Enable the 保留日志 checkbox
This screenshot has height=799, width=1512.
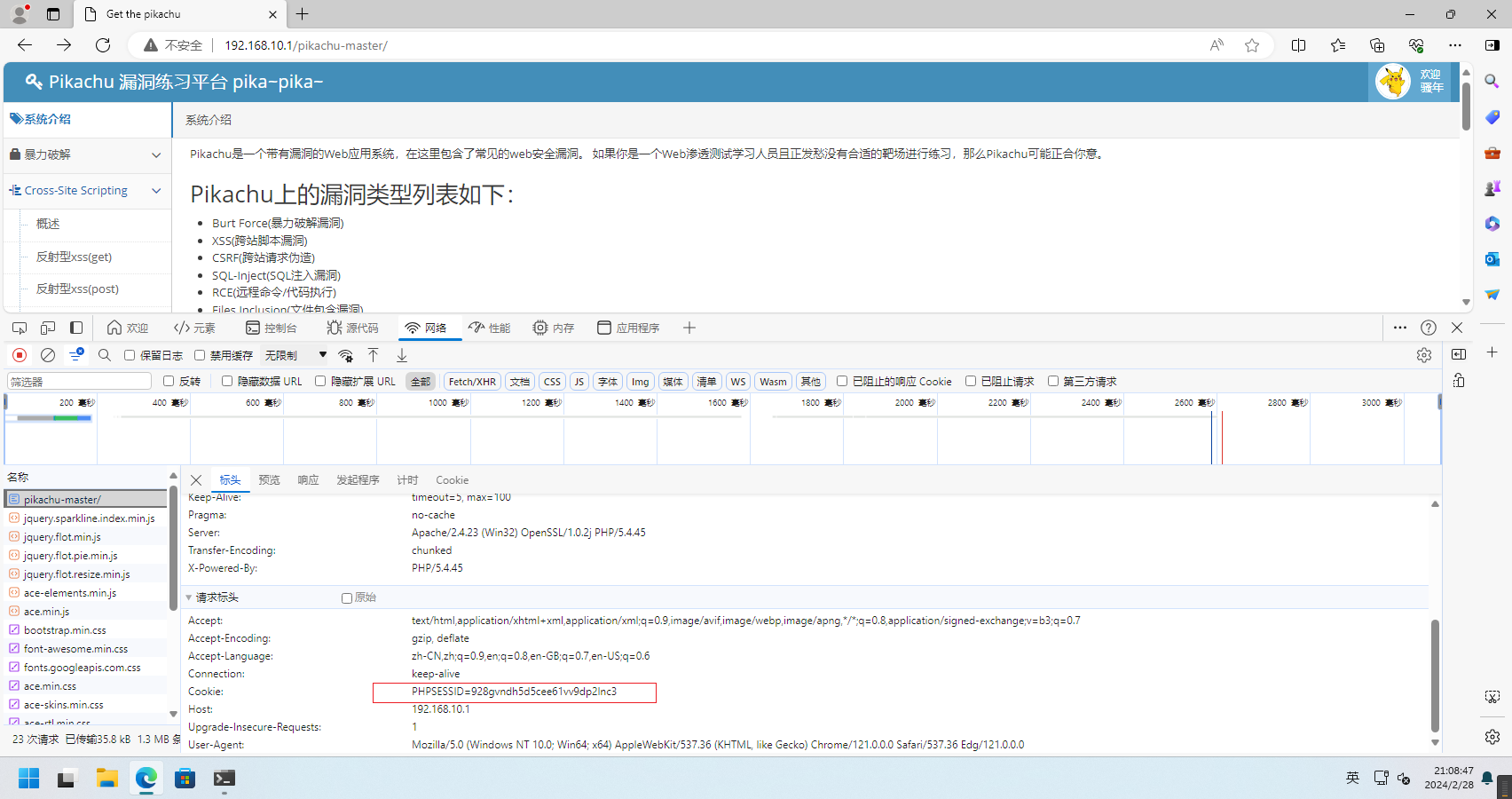coord(130,355)
